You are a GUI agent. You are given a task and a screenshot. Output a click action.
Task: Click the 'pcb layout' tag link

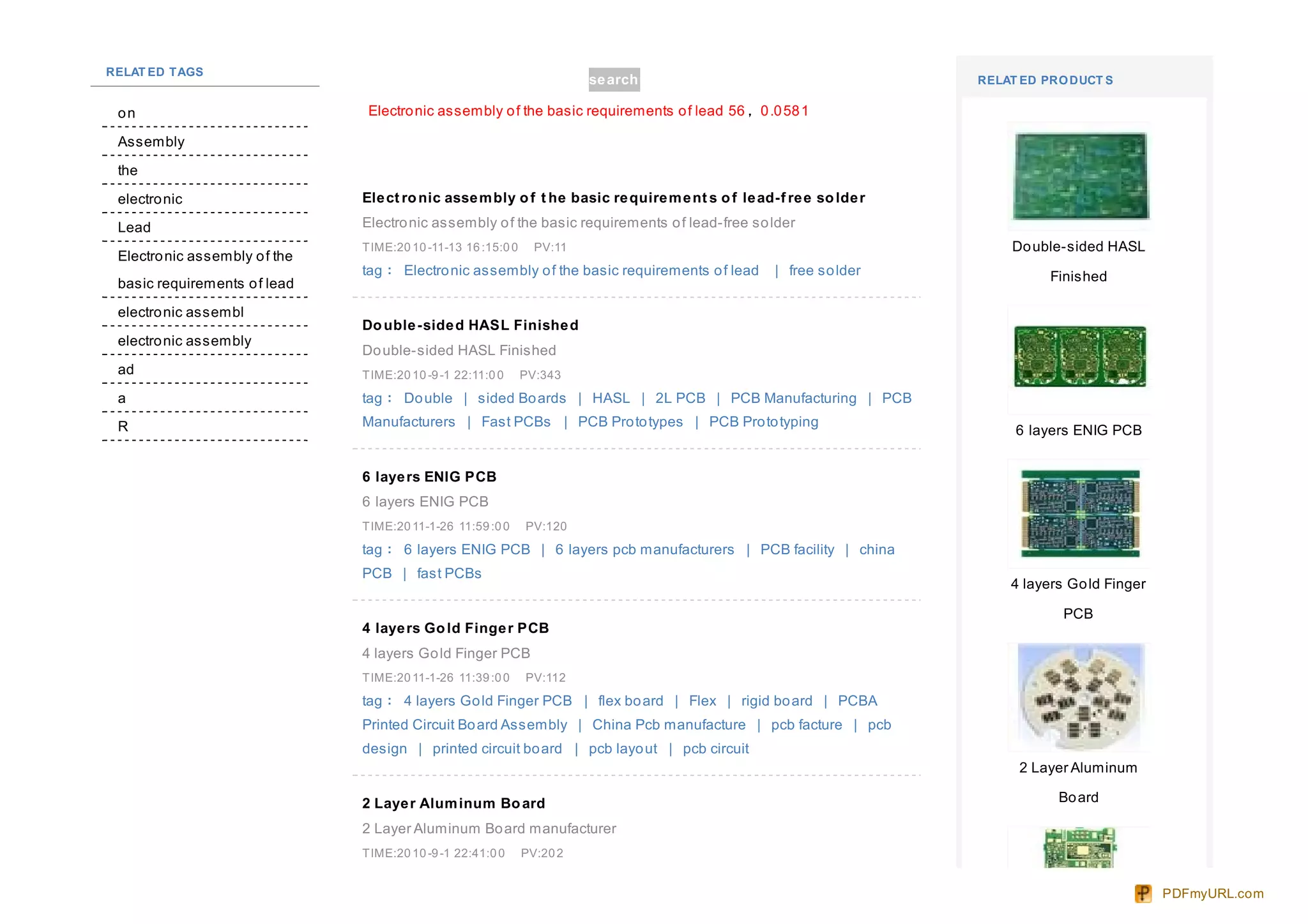622,749
